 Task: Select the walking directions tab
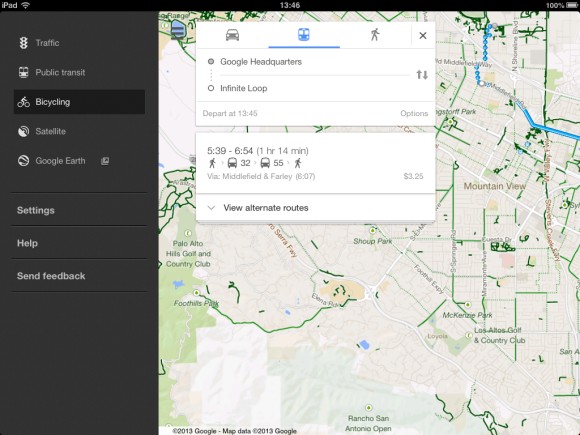375,35
